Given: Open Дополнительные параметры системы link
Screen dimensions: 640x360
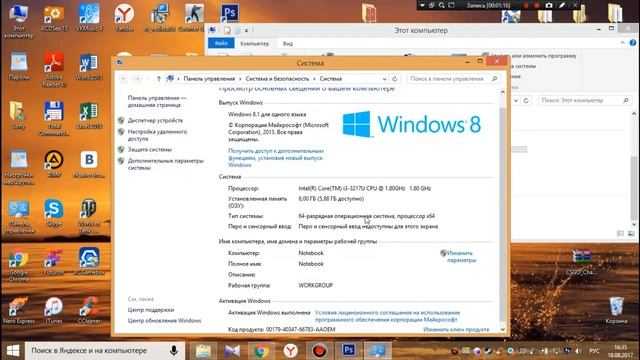Looking at the screenshot, I should tap(165, 164).
